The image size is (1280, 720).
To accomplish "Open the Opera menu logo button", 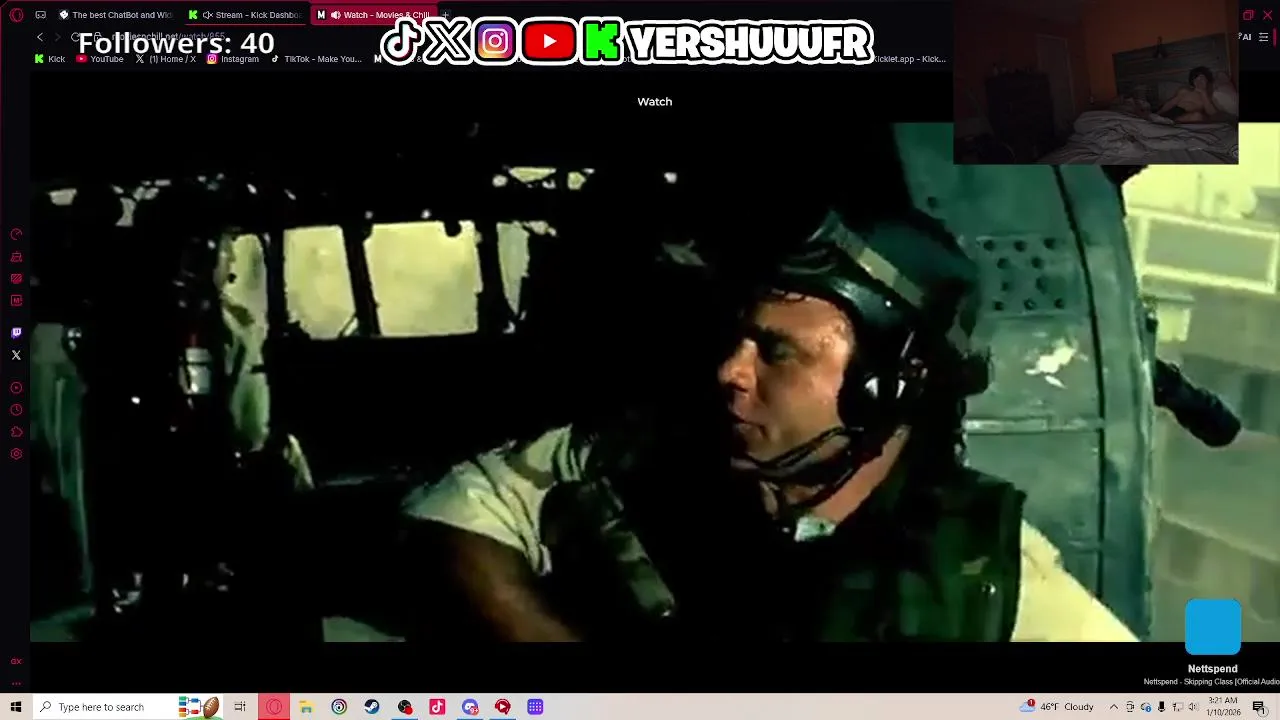I will pos(16,15).
